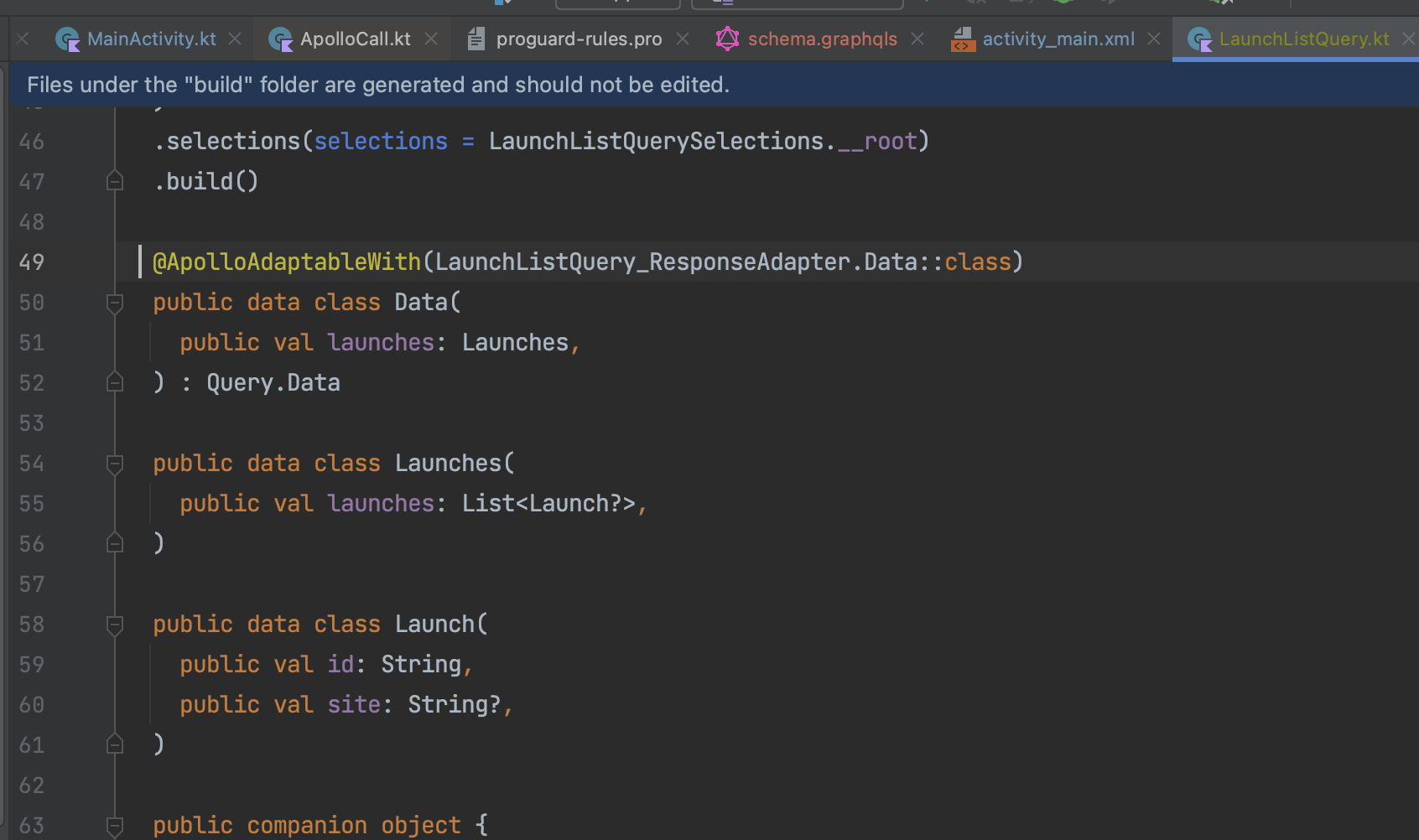Screen dimensions: 1419x840
Task: Click the id property on line 59
Action: point(340,665)
